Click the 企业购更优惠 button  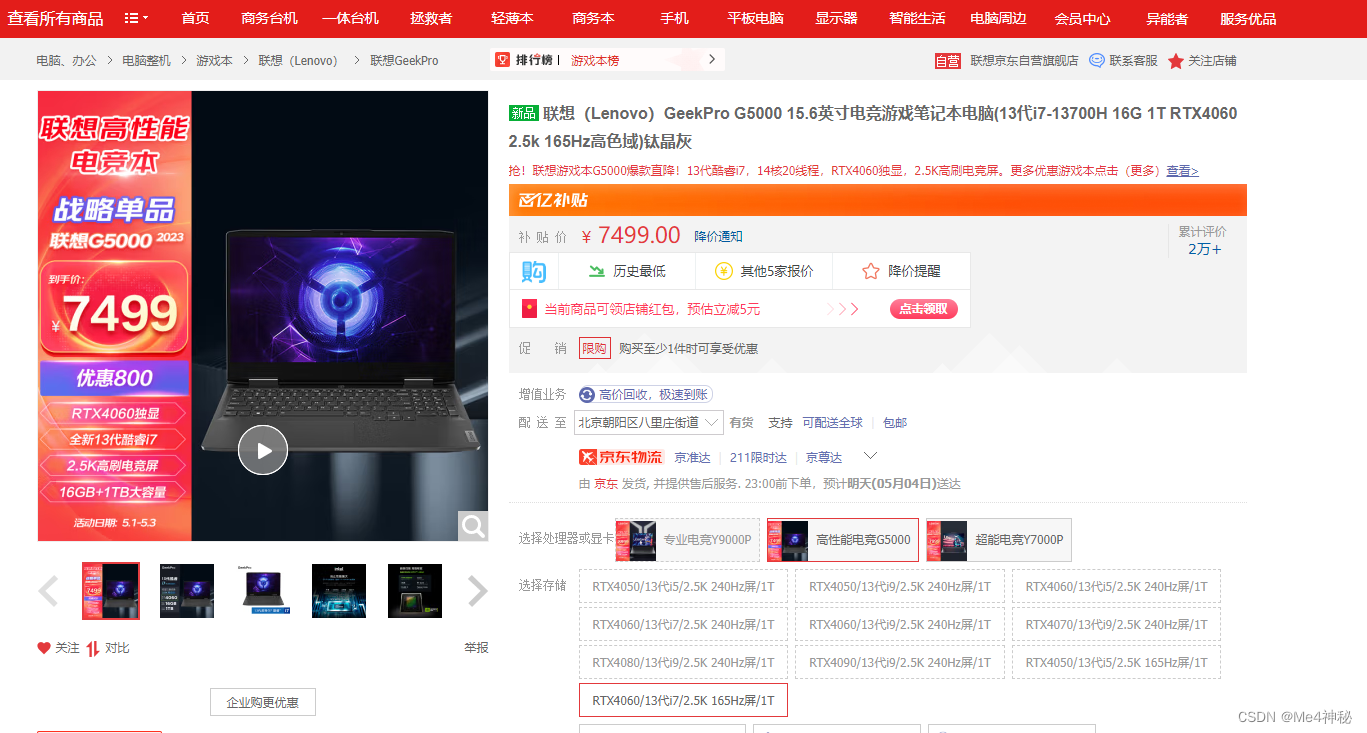263,702
